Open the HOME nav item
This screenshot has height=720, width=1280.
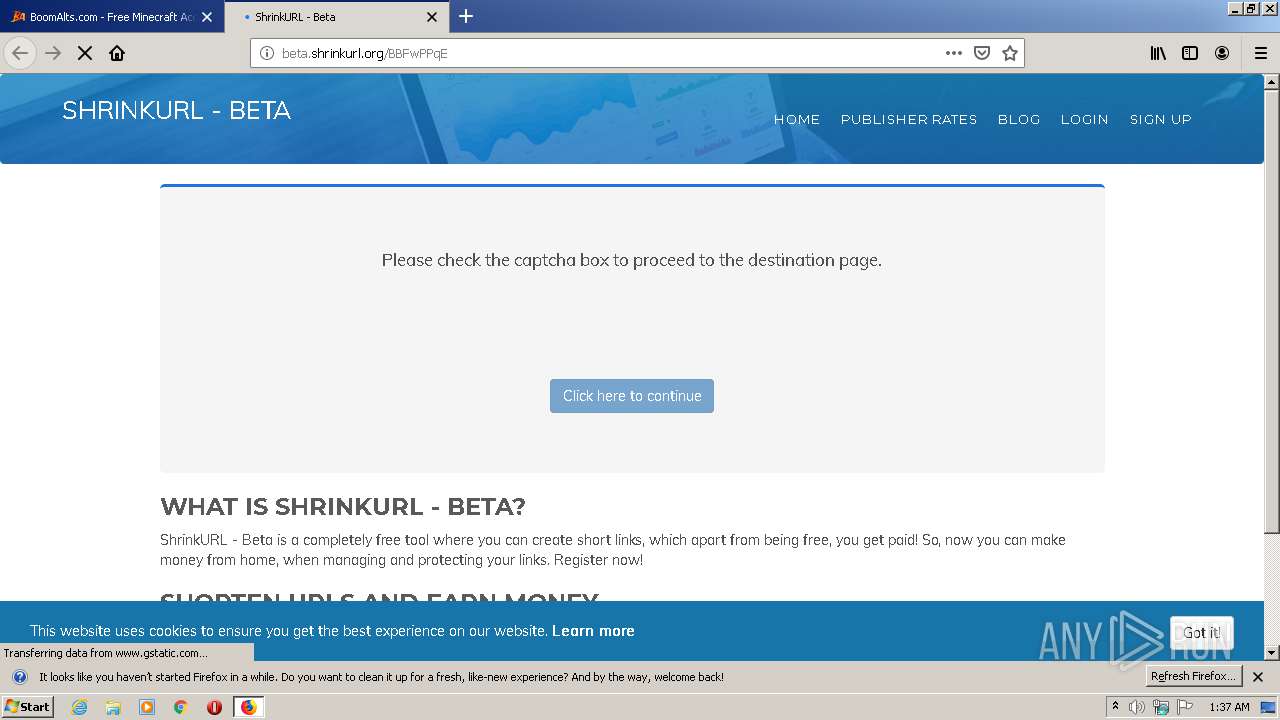tap(797, 119)
